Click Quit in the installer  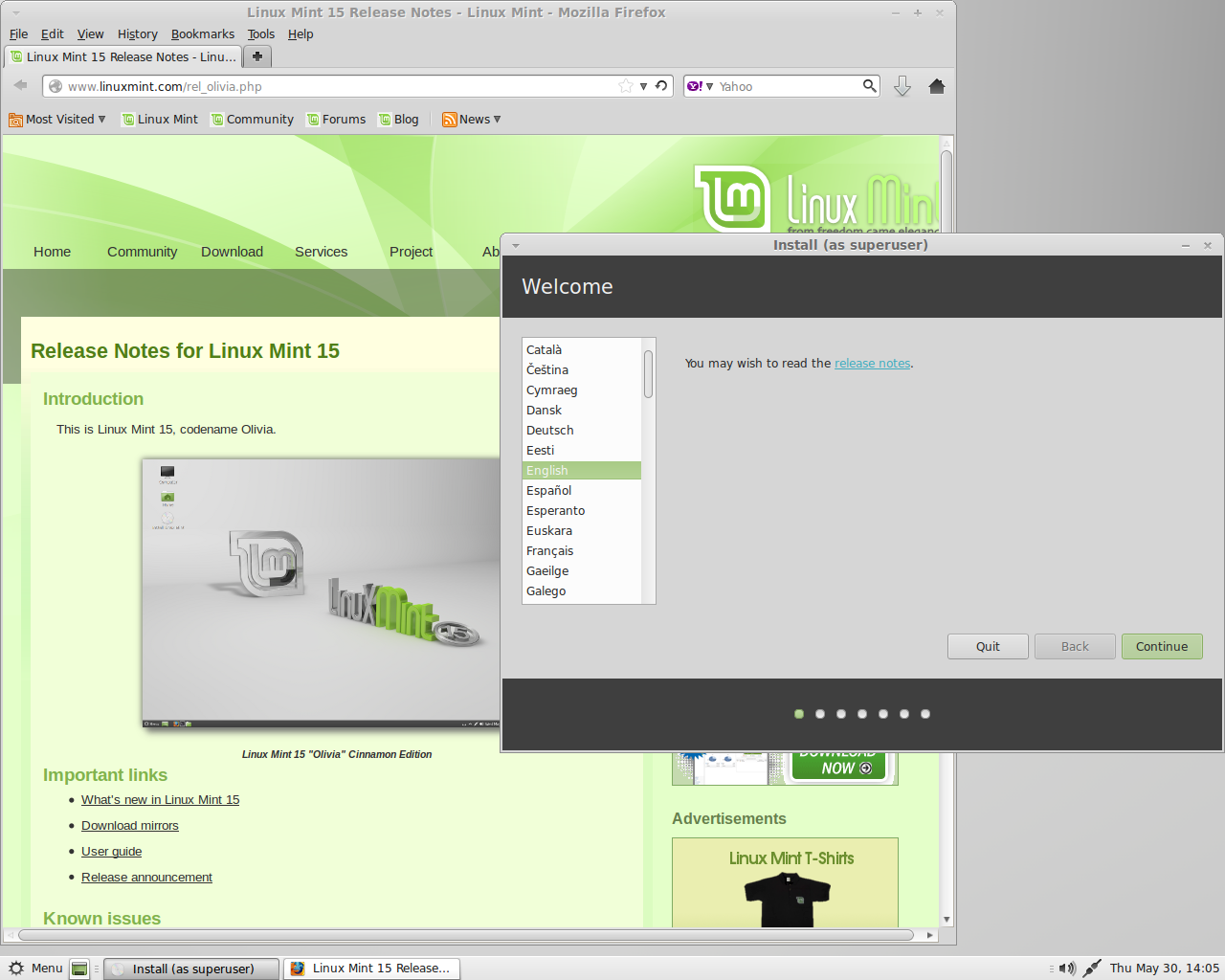tap(988, 647)
